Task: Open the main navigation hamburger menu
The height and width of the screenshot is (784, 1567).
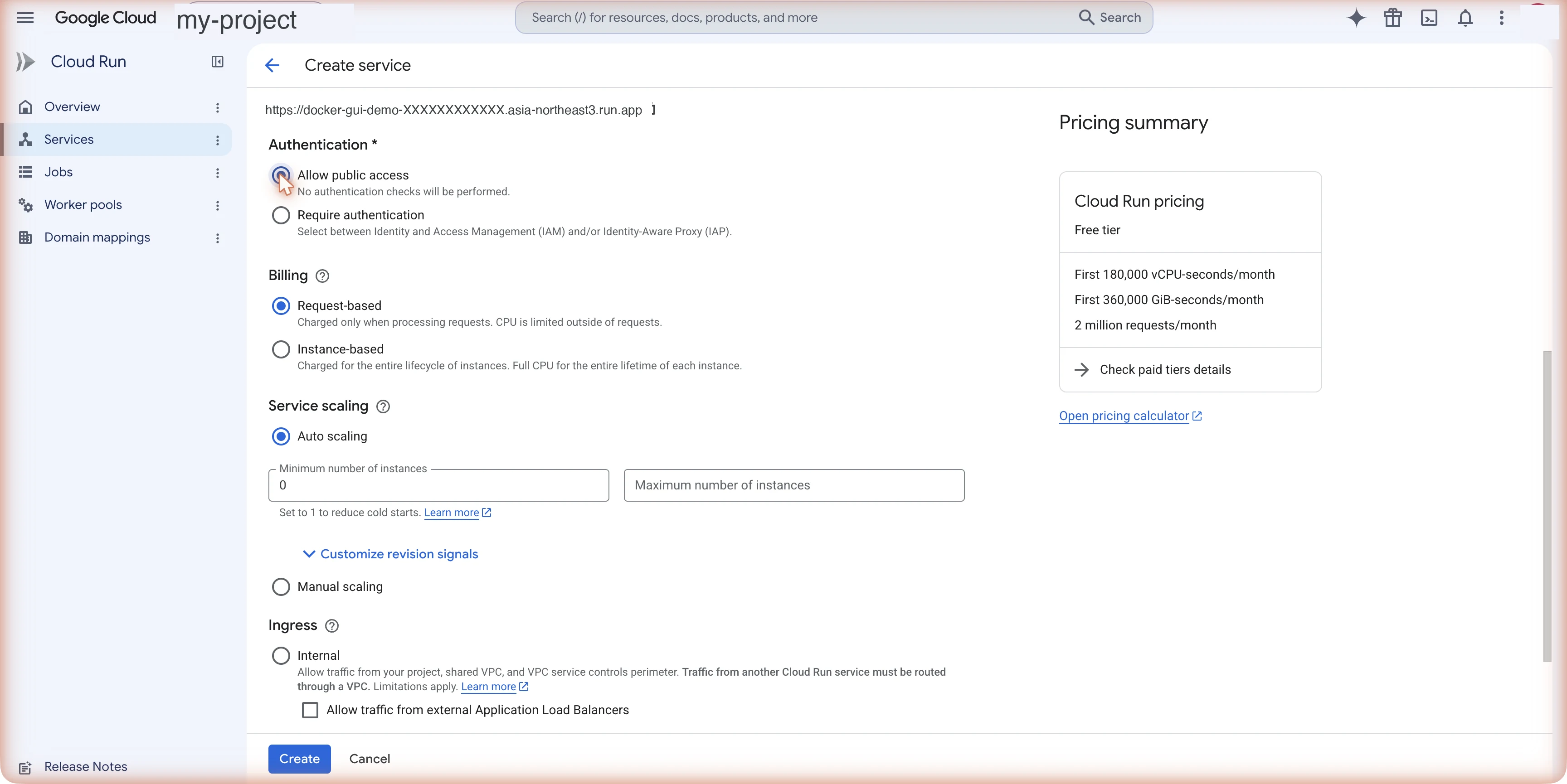Action: tap(25, 18)
